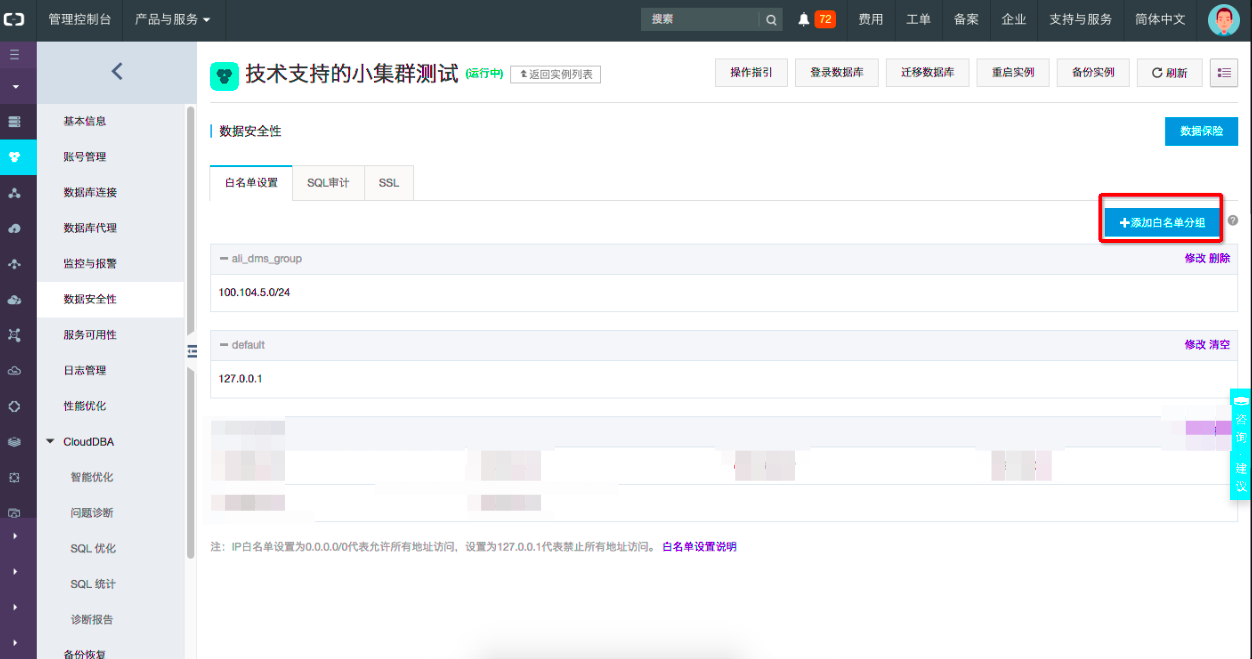Collapse the default whitelist group
This screenshot has width=1252, height=659.
[224, 345]
